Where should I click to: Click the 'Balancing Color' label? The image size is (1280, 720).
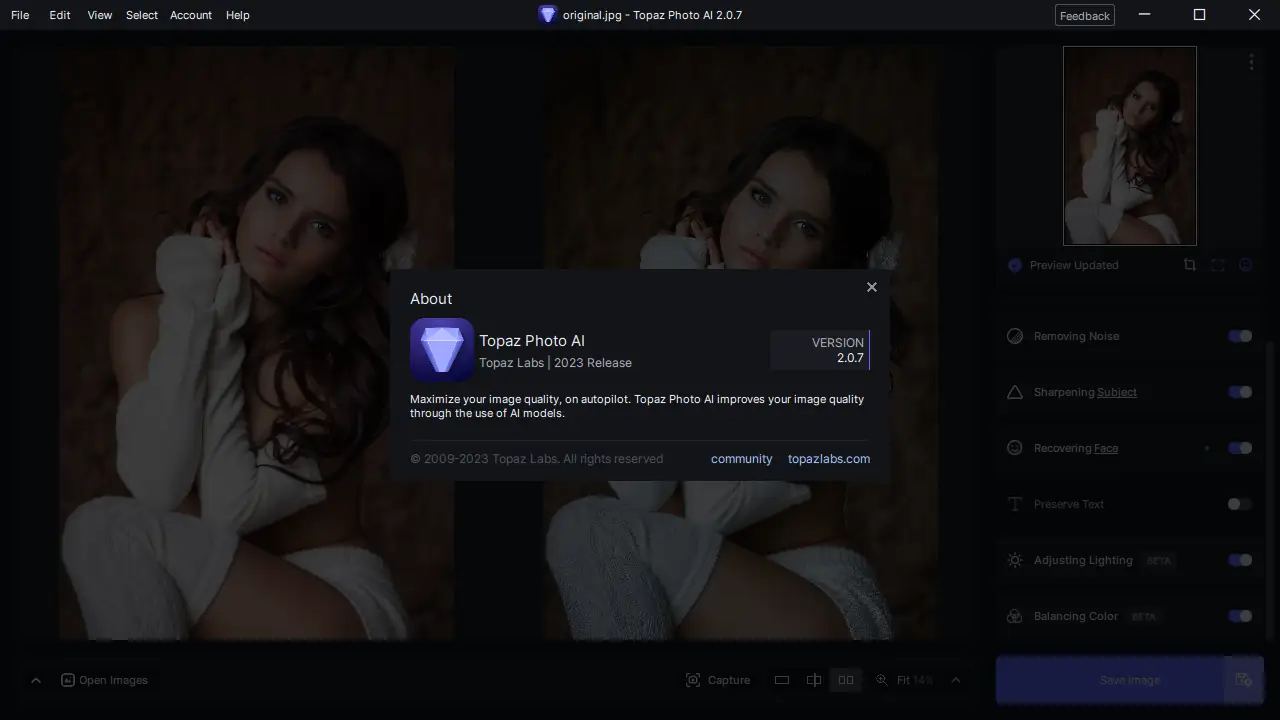click(x=1076, y=616)
